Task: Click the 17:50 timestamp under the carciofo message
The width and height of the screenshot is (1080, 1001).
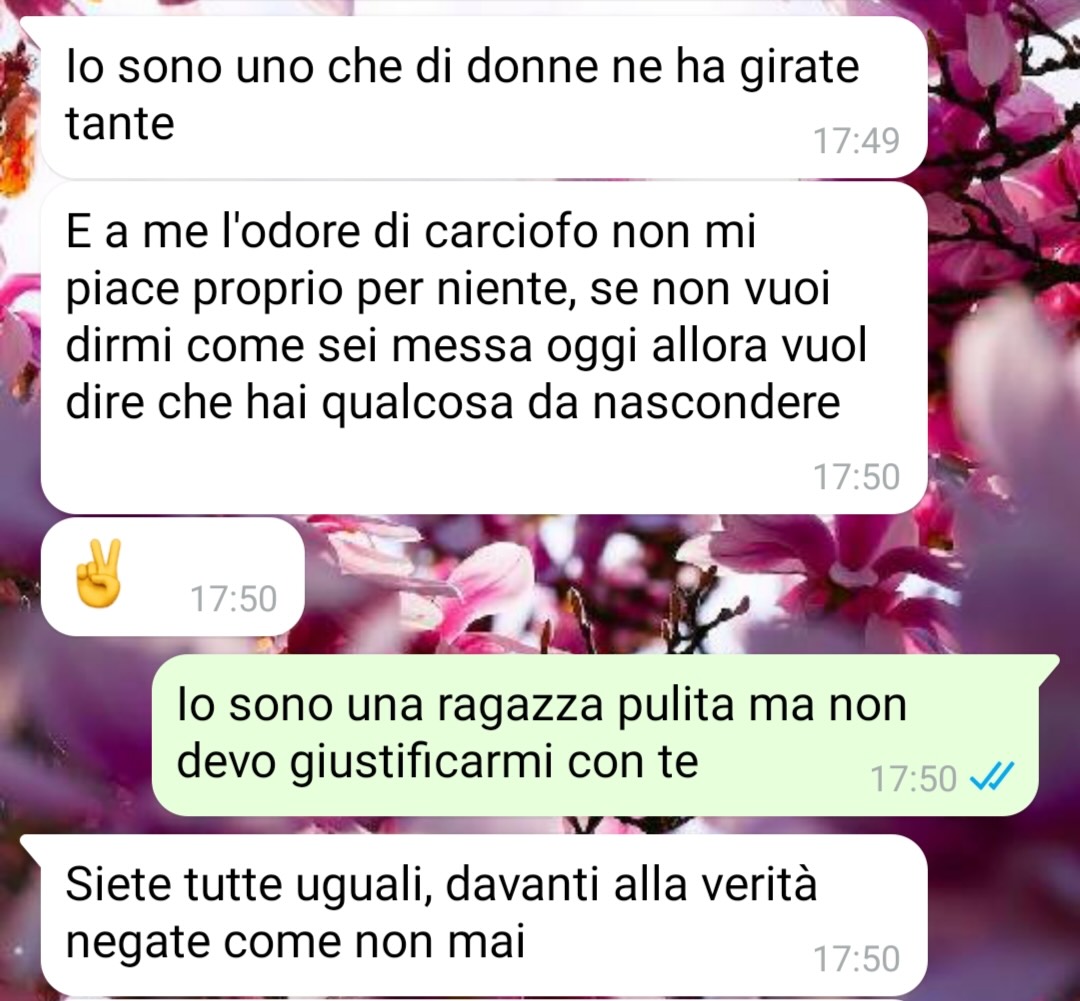Action: click(856, 477)
